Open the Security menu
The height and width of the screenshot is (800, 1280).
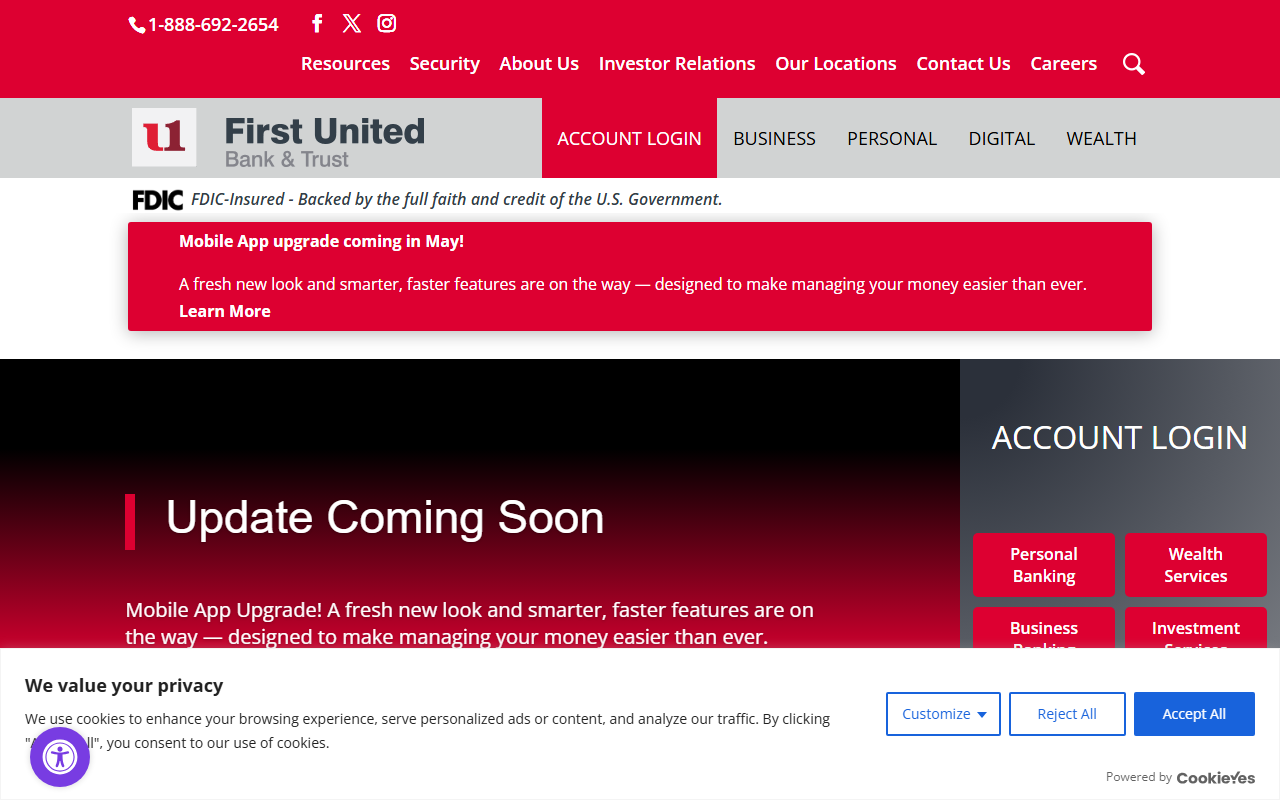click(x=445, y=63)
